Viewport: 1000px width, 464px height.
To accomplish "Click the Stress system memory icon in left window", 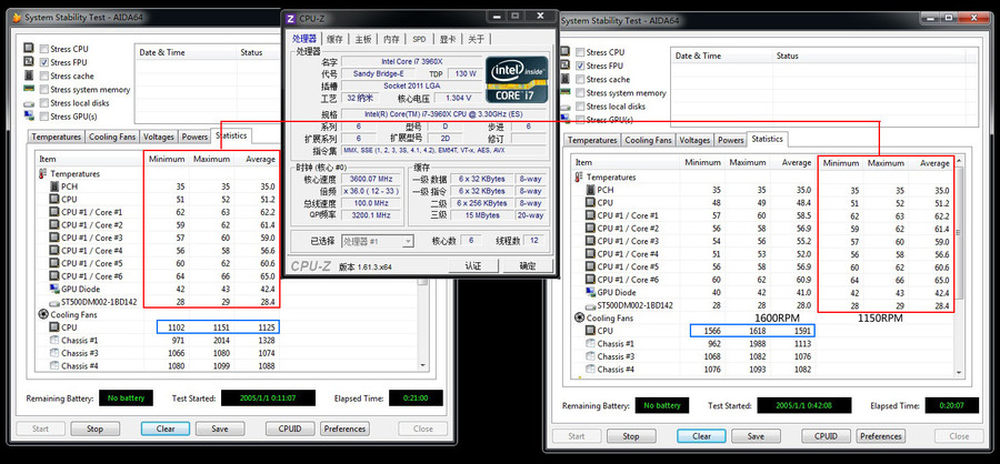I will pyautogui.click(x=29, y=89).
